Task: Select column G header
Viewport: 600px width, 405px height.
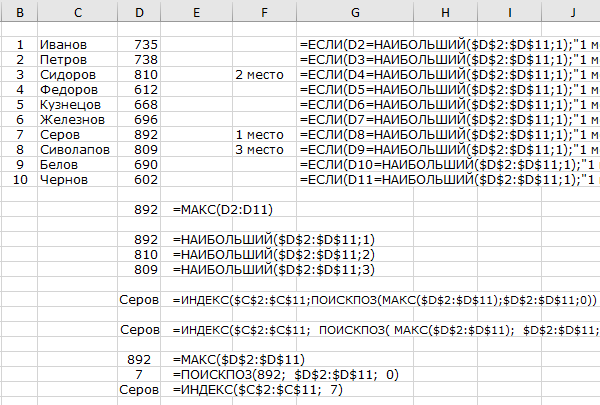Action: click(355, 11)
